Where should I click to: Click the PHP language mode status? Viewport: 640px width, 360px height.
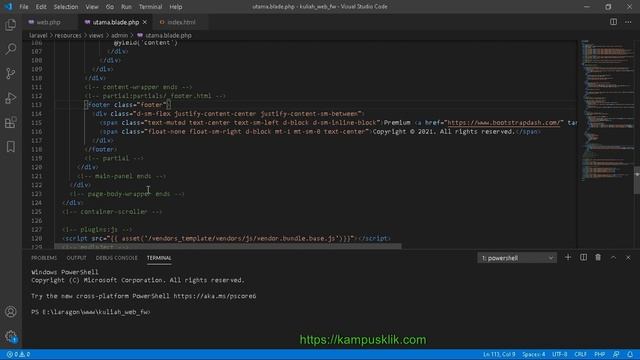click(x=599, y=354)
